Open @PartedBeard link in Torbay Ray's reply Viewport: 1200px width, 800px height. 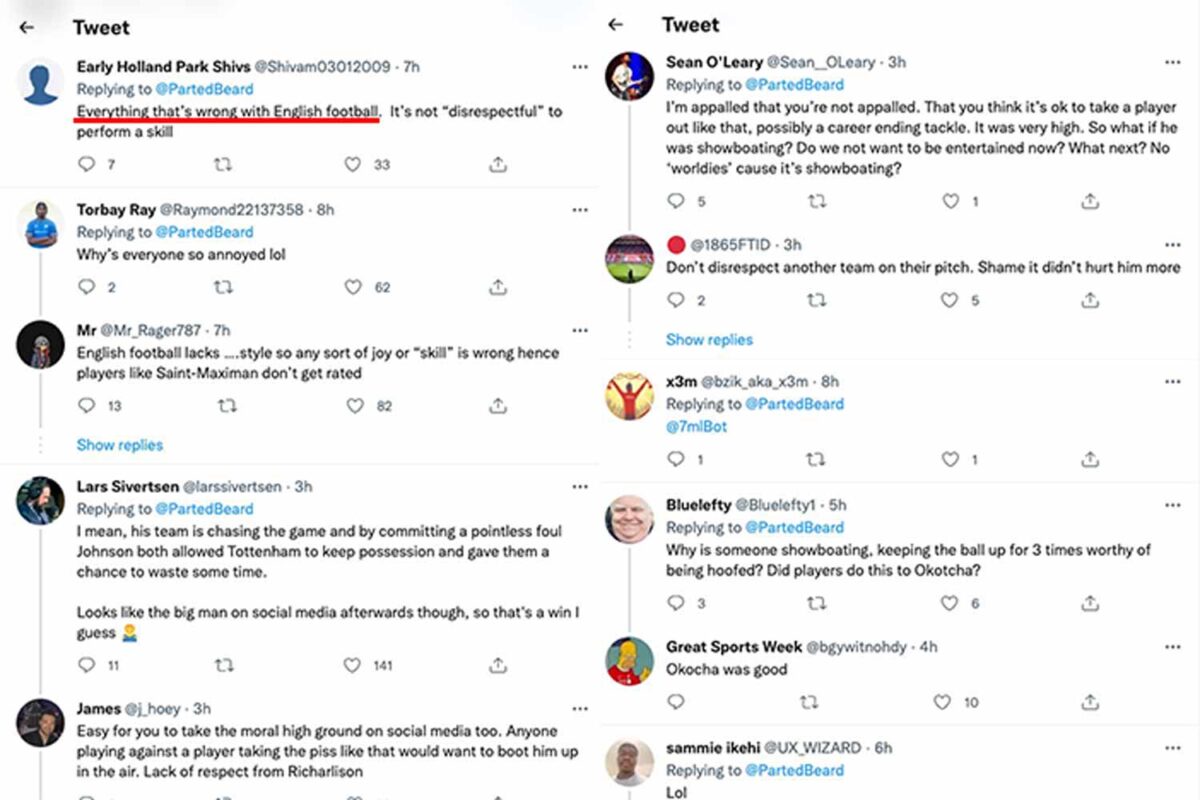coord(209,232)
